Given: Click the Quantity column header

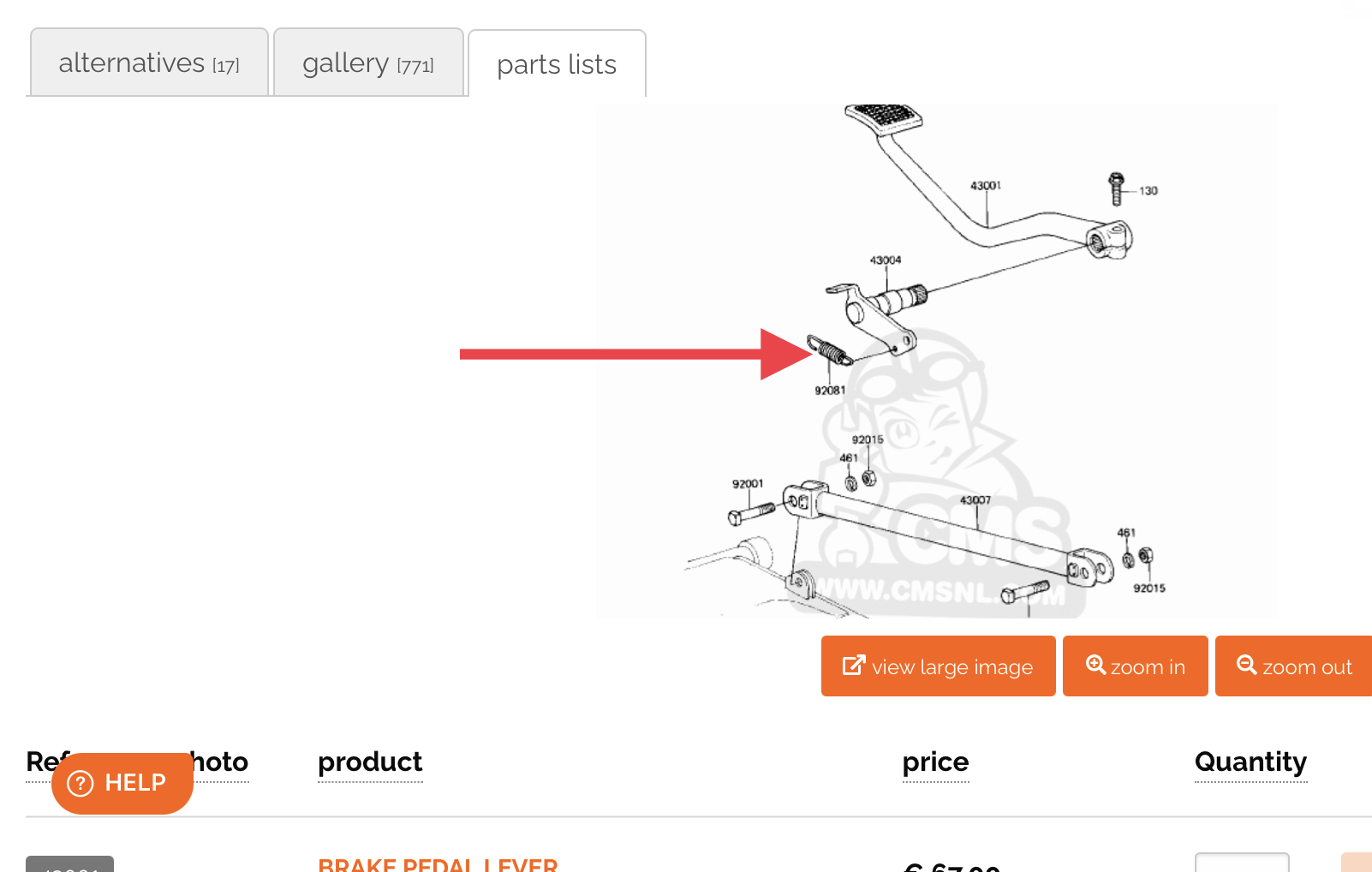Looking at the screenshot, I should tap(1250, 762).
